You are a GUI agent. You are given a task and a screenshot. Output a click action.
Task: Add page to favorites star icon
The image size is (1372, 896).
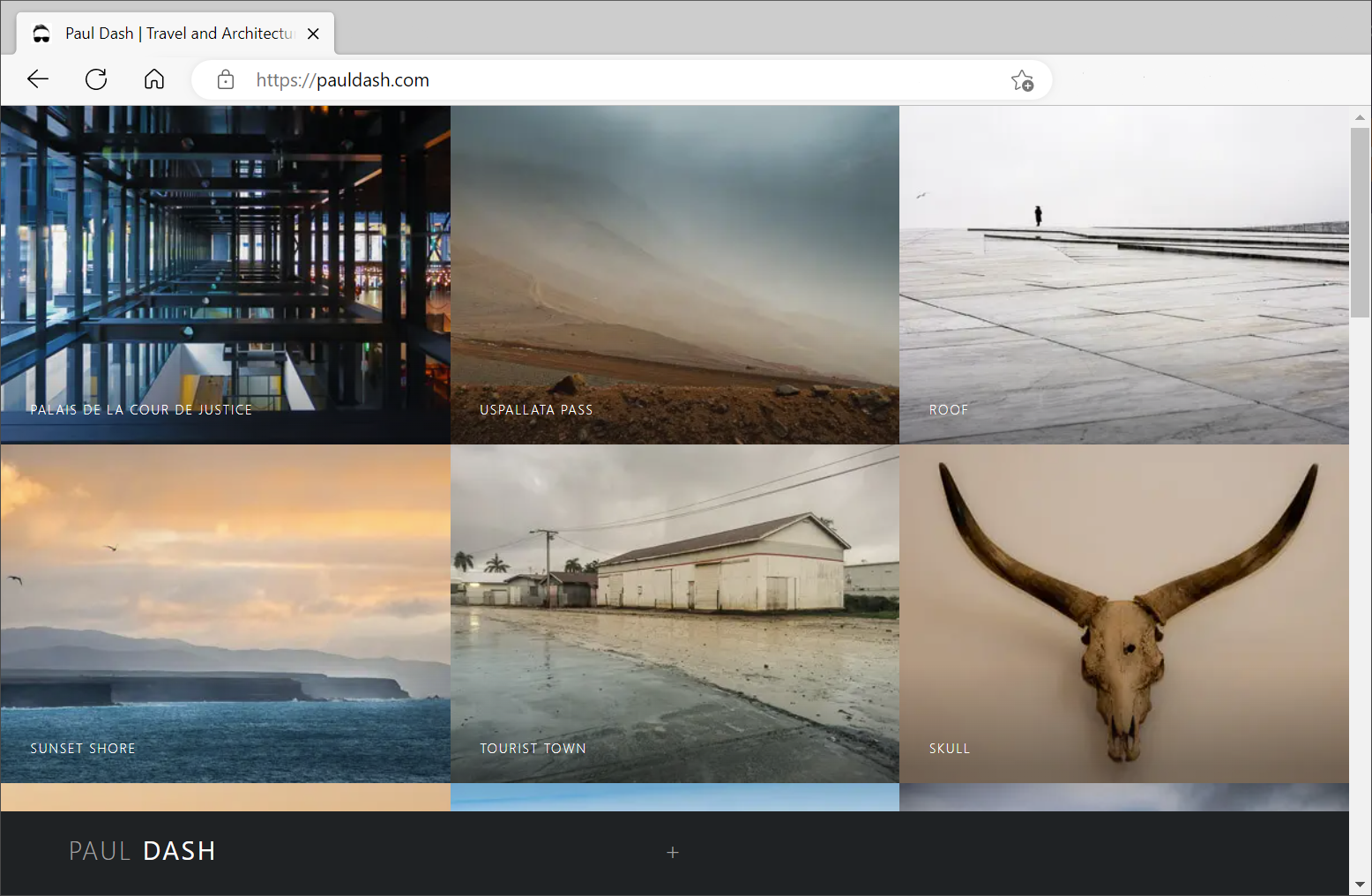click(1022, 80)
